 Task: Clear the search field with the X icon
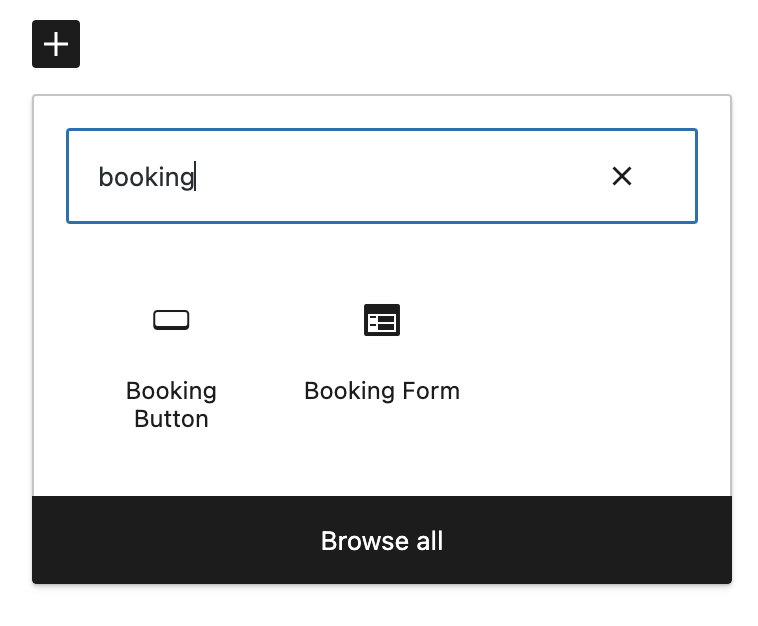click(622, 177)
